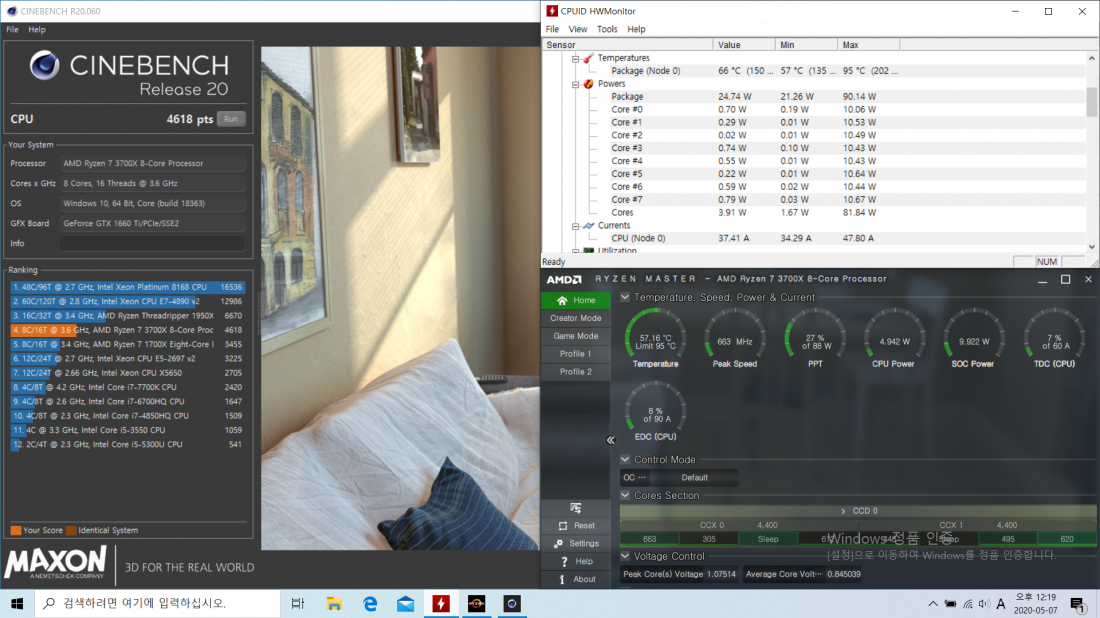
Task: Click the network icon in system tray
Action: [967, 604]
